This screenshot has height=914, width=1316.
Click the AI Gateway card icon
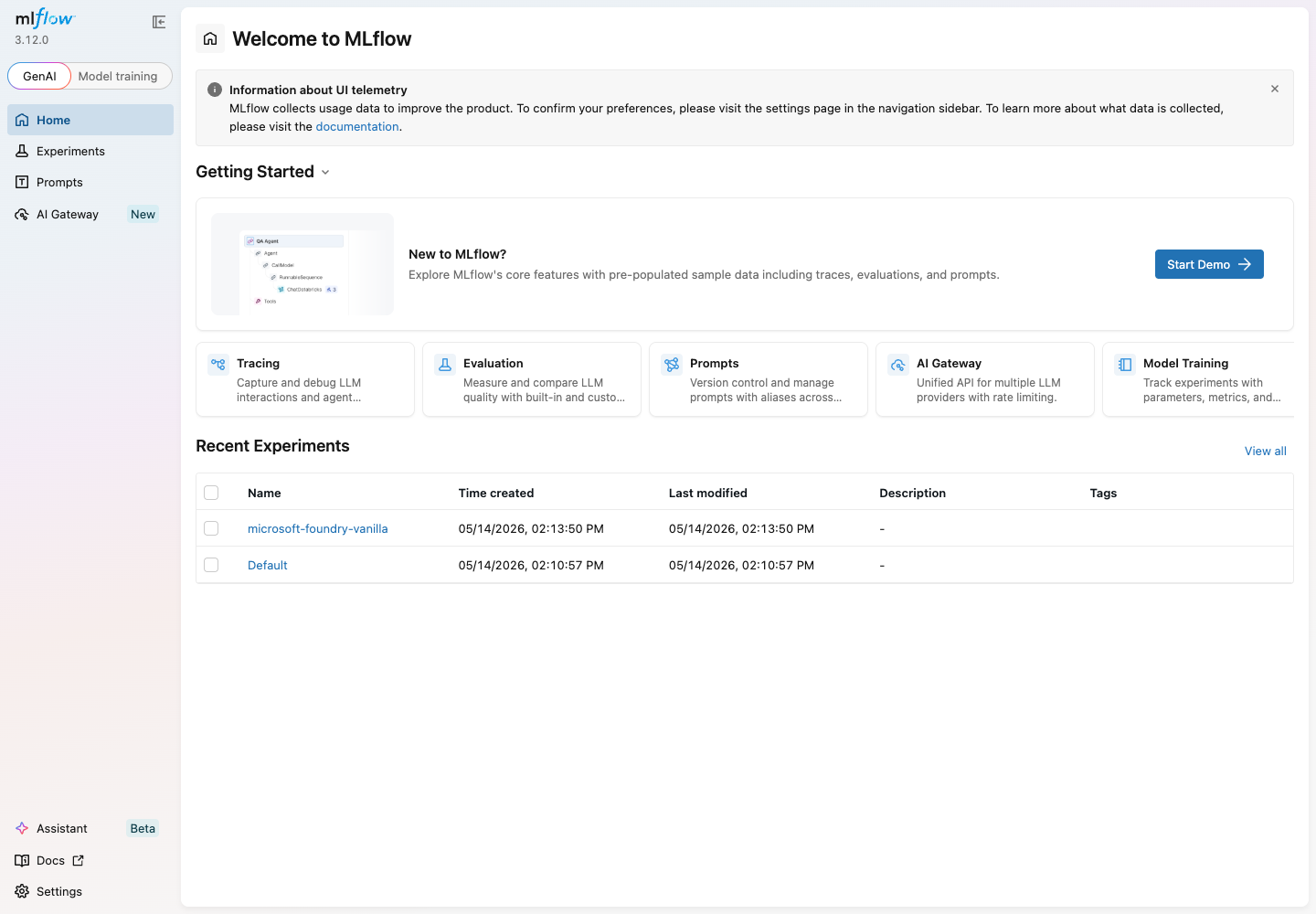[x=898, y=365]
